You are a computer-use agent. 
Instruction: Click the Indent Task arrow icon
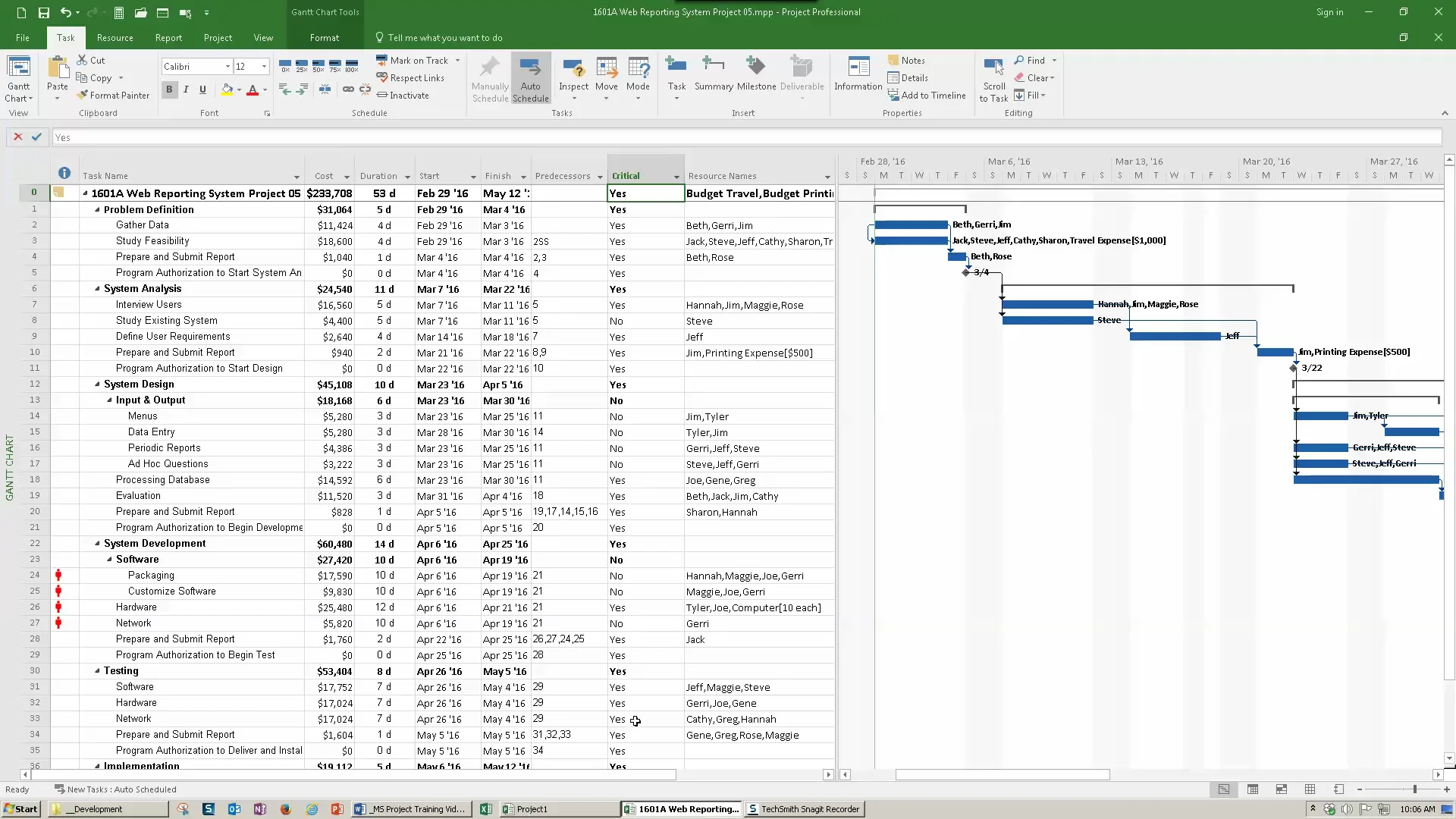click(x=301, y=89)
